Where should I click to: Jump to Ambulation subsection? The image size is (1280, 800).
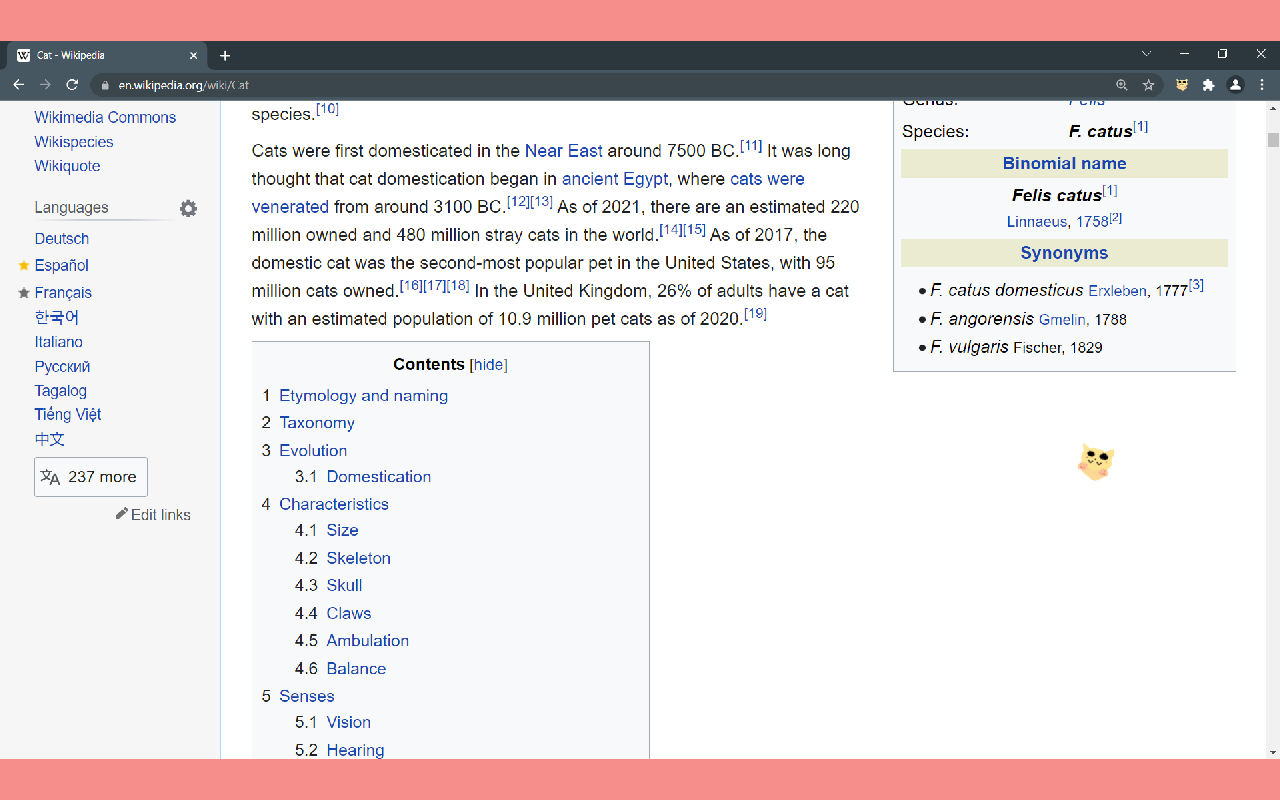[x=368, y=641]
